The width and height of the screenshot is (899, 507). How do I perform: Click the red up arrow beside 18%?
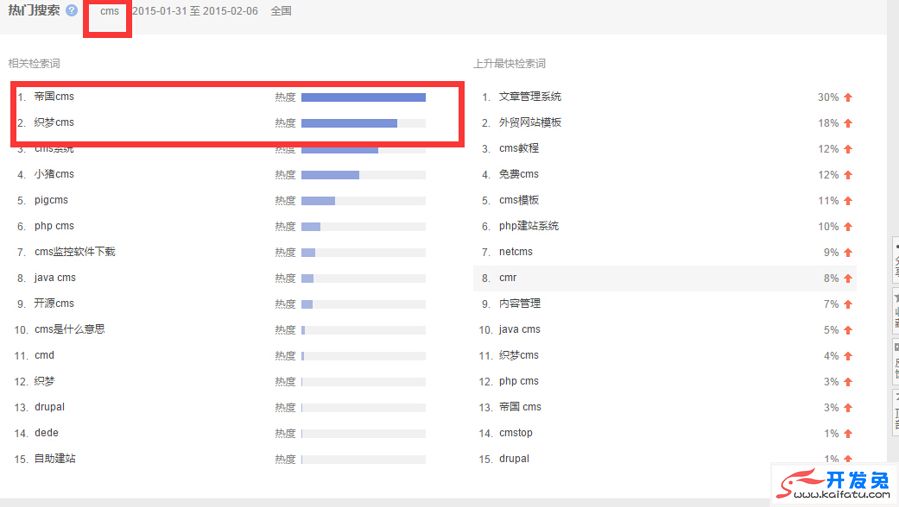[x=848, y=123]
